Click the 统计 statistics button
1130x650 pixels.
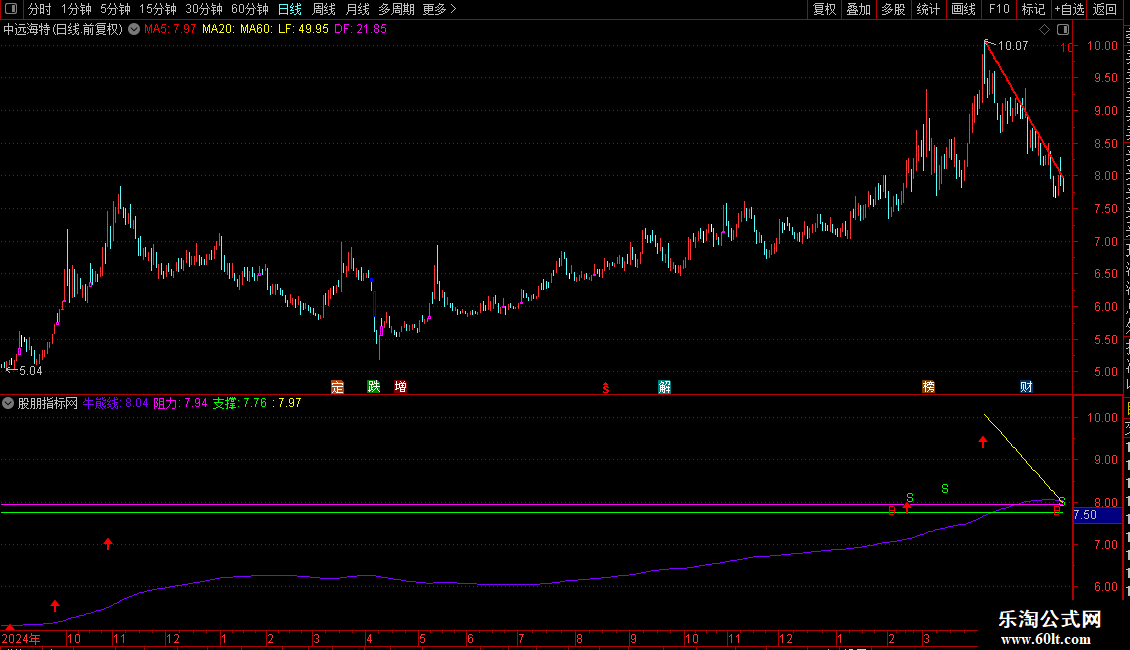tap(927, 9)
